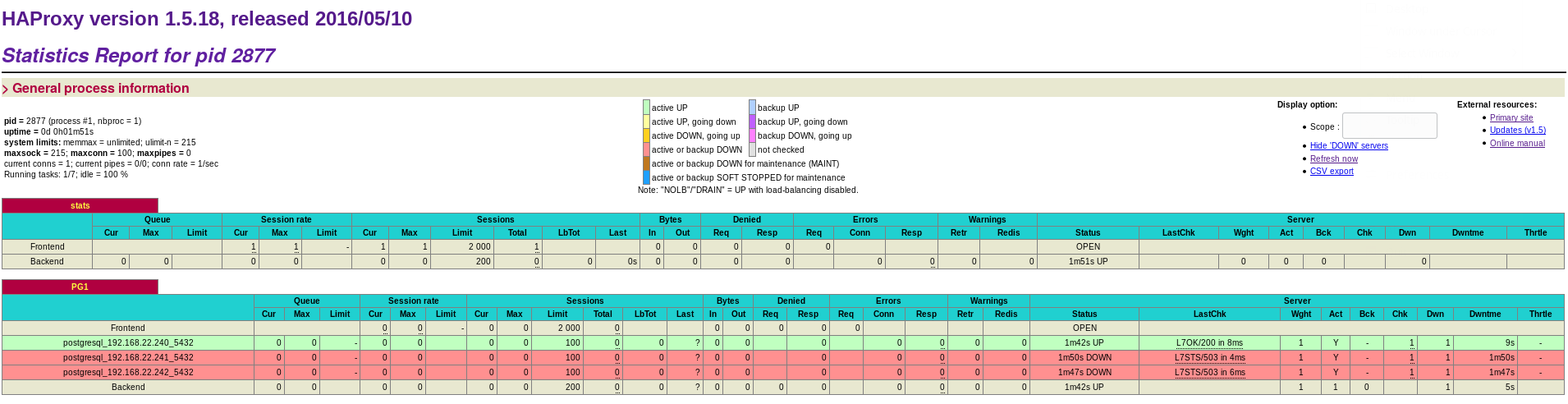Click the stats proxy title
Image resolution: width=1568 pixels, height=404 pixels.
click(x=80, y=205)
